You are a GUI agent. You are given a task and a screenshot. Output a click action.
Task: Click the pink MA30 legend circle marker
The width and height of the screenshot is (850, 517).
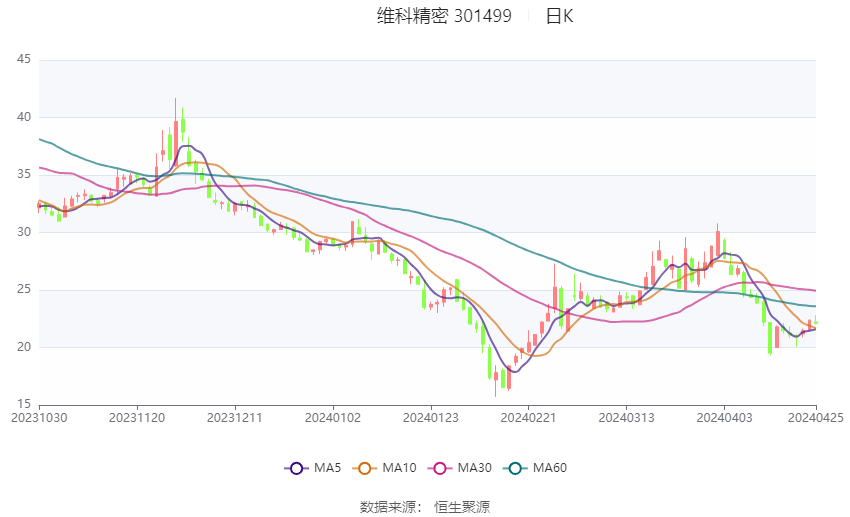[x=438, y=468]
